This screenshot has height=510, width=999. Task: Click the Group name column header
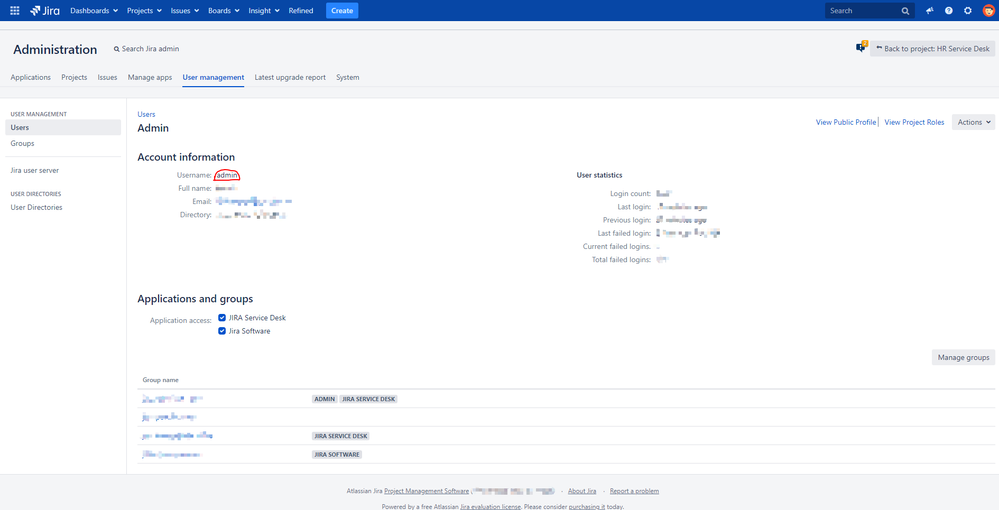[161, 380]
